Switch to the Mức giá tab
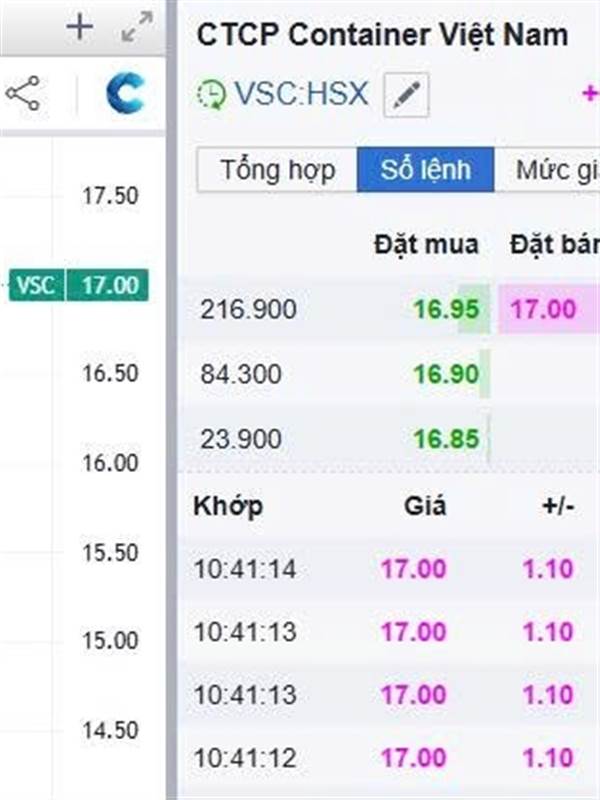 tap(547, 170)
